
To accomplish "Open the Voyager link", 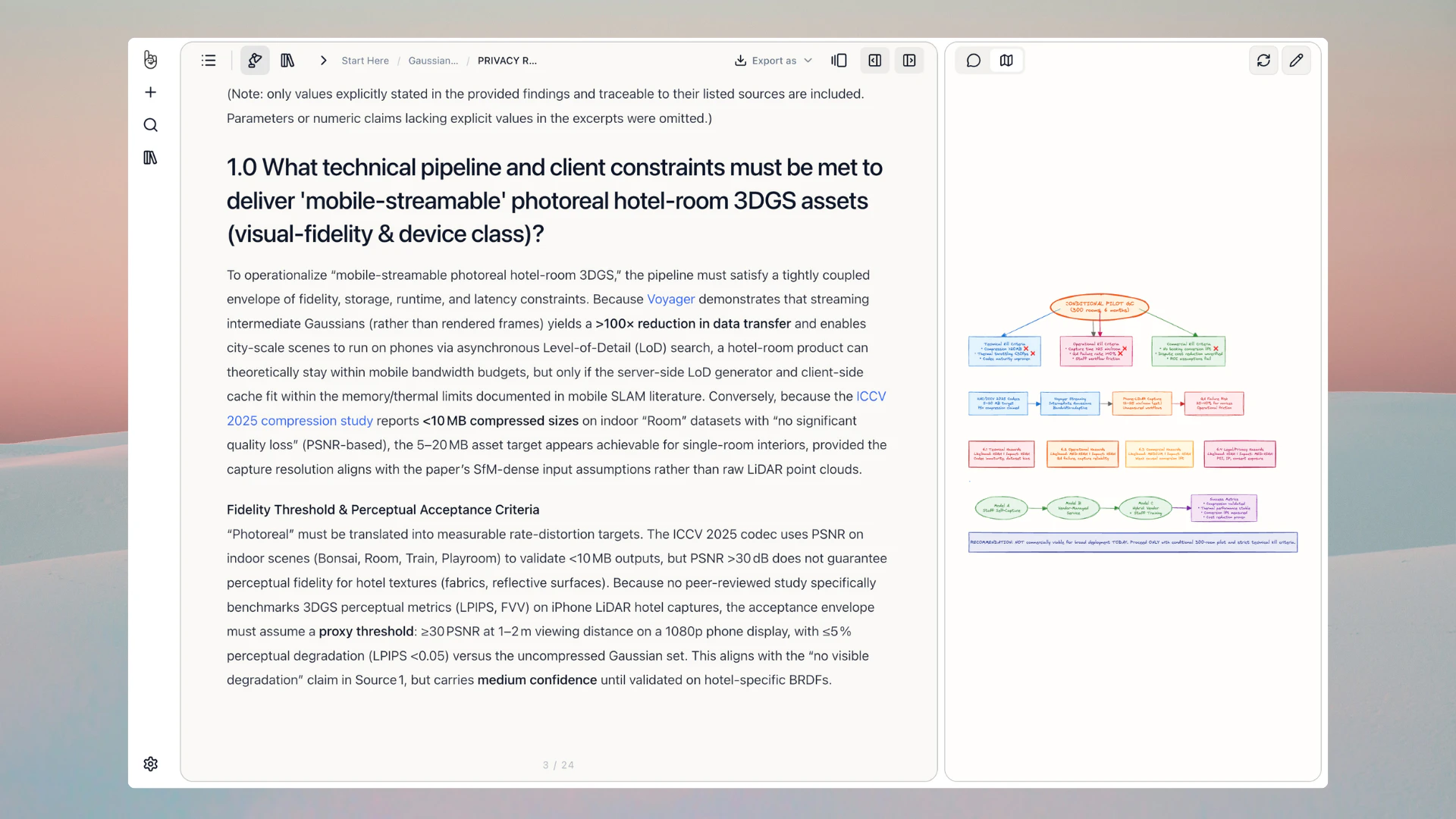I will point(670,300).
